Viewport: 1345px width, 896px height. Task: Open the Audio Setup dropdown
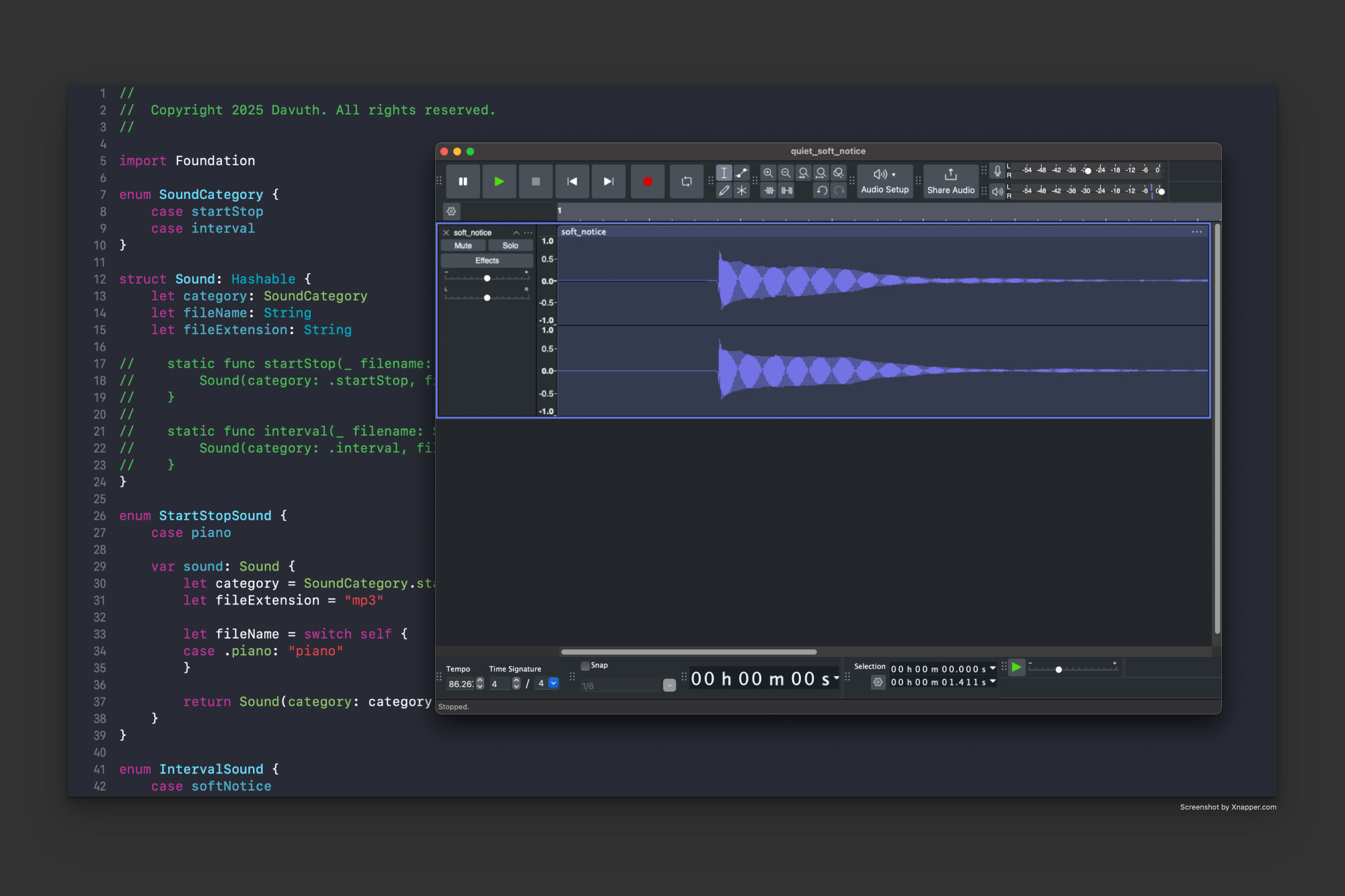pos(884,181)
